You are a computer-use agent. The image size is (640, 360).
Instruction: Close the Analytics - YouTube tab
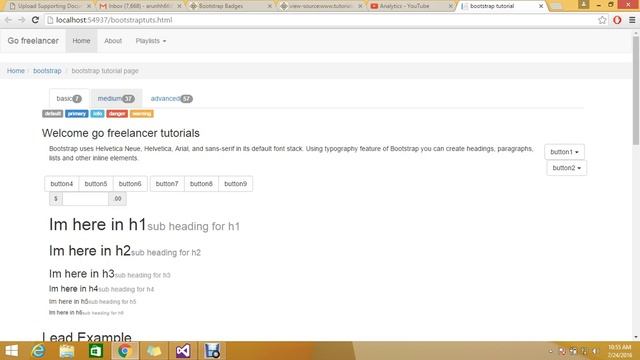[x=451, y=6]
